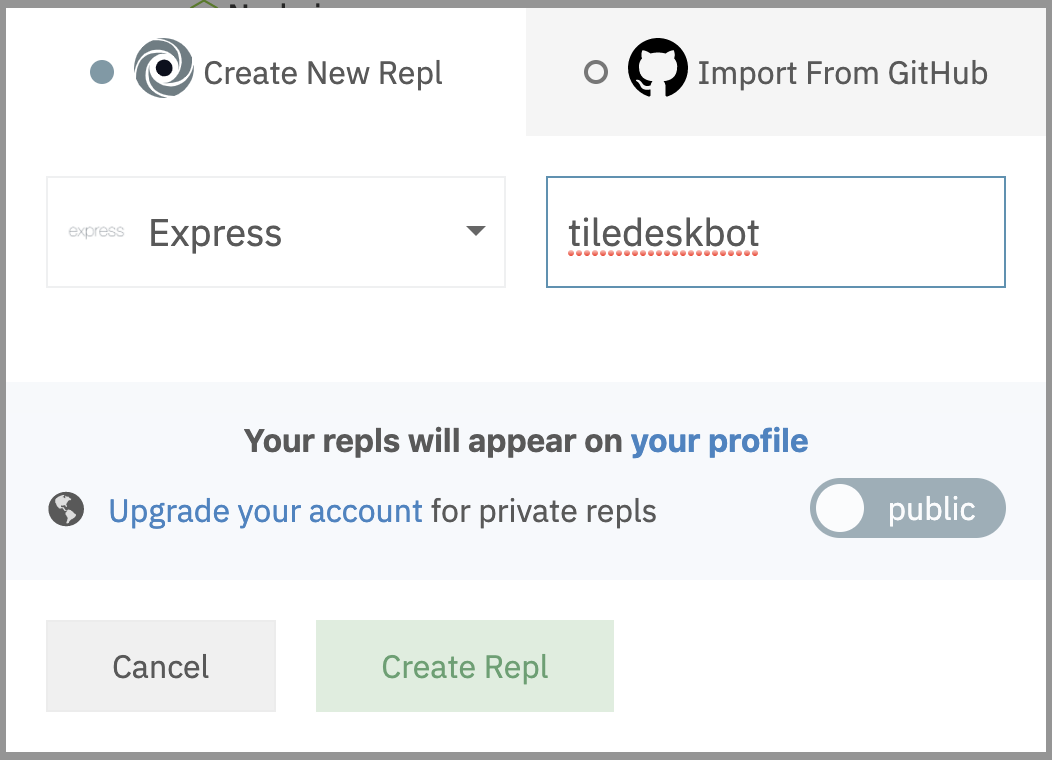
Task: Click the GitHub Octocat icon
Action: [x=657, y=71]
